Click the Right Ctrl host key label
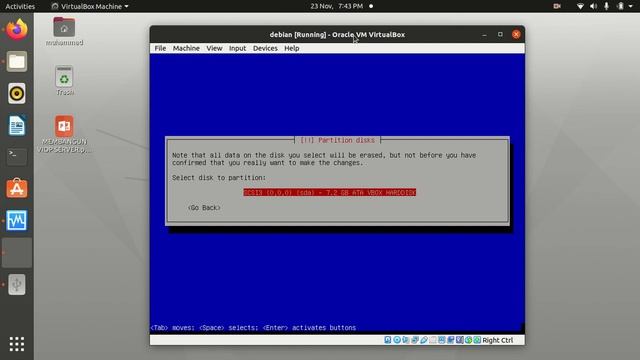The height and width of the screenshot is (360, 640). [x=498, y=340]
